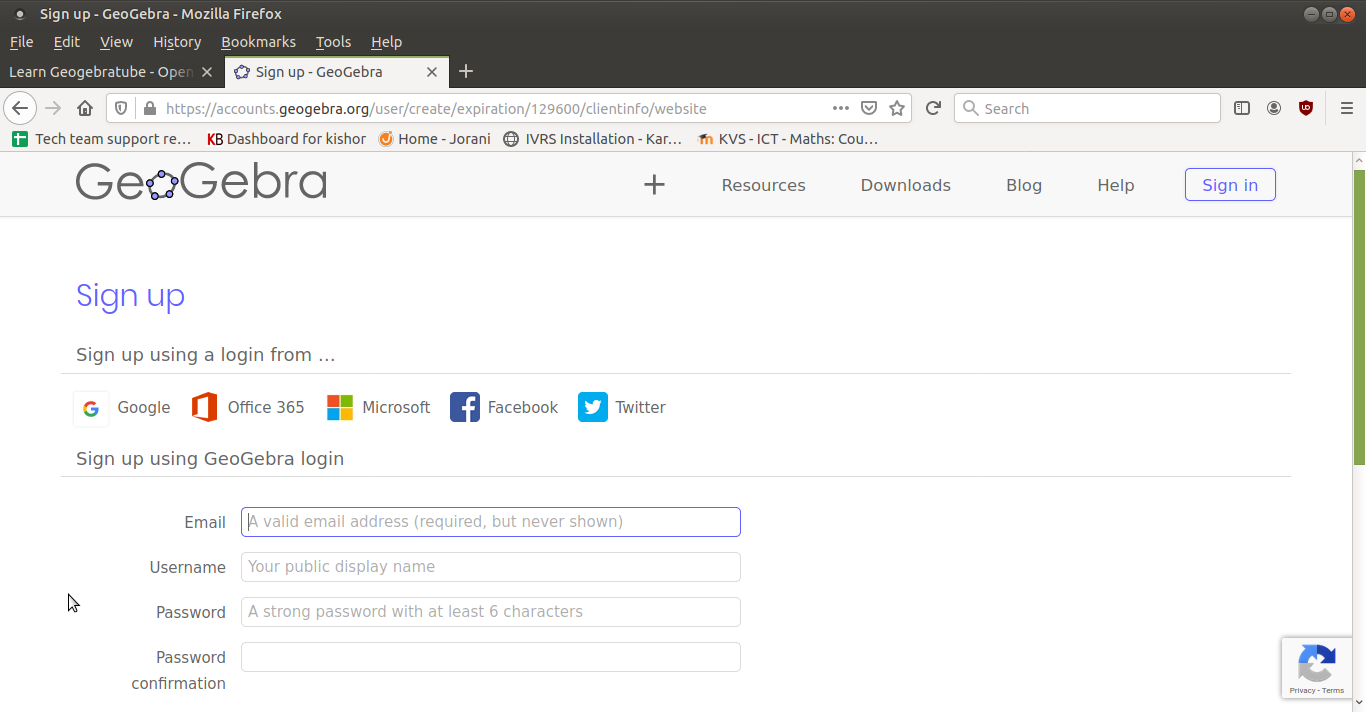Click the padlock site security icon
Screen dimensions: 1366x712
149,108
